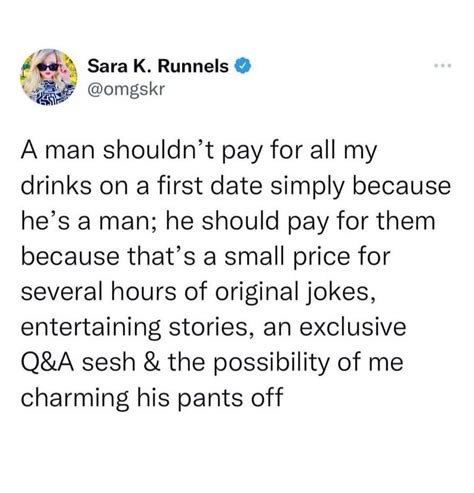Click the final line 'charming his pants off'

pos(152,398)
